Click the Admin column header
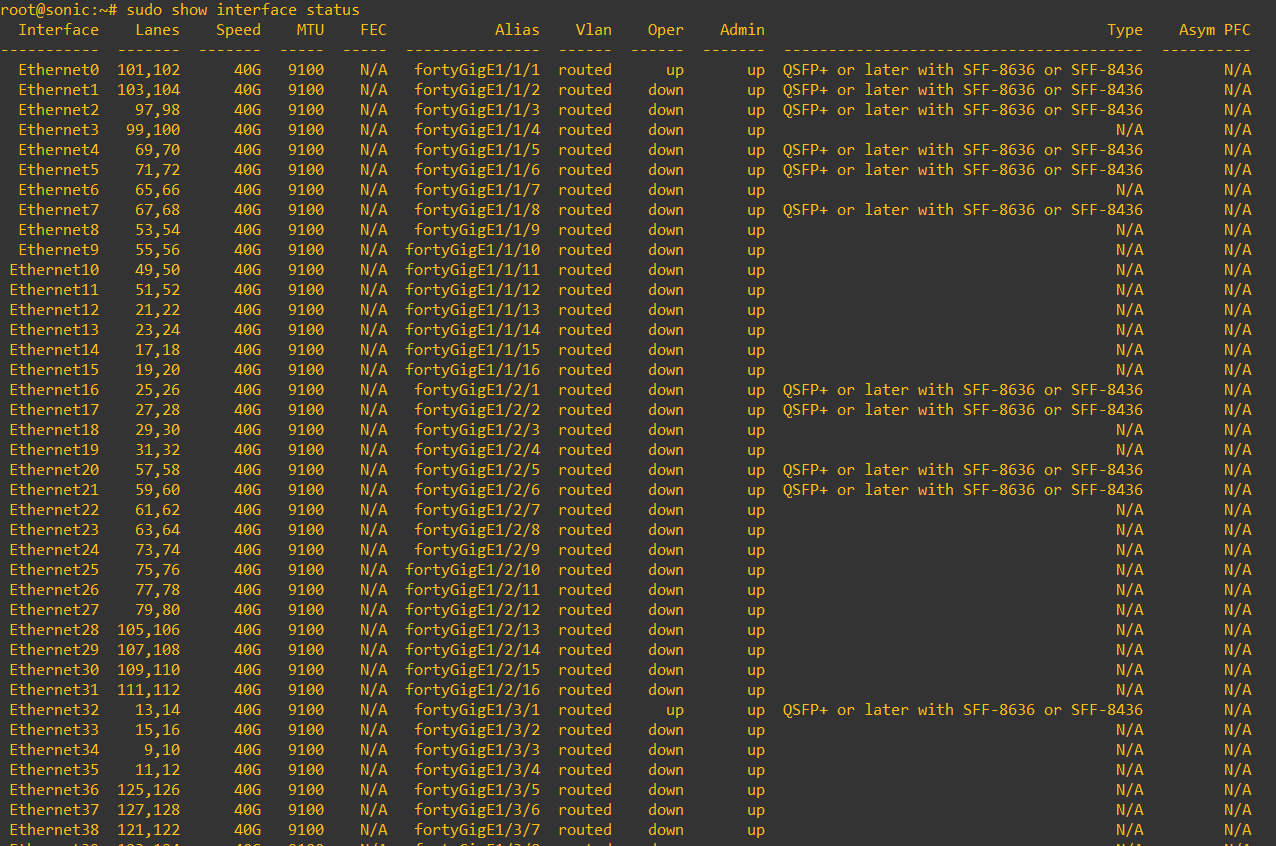 tap(742, 29)
